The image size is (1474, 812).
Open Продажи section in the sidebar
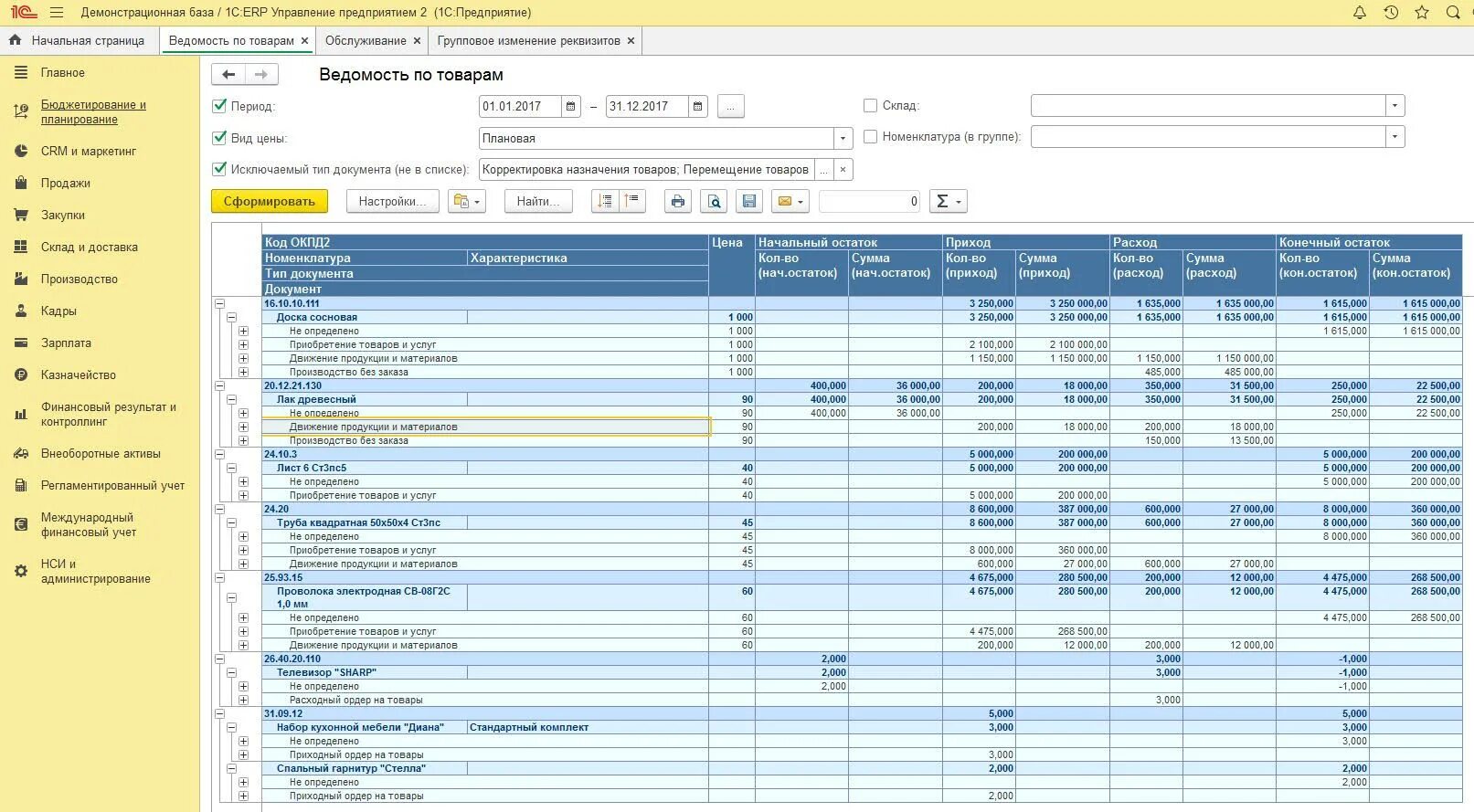(x=66, y=183)
